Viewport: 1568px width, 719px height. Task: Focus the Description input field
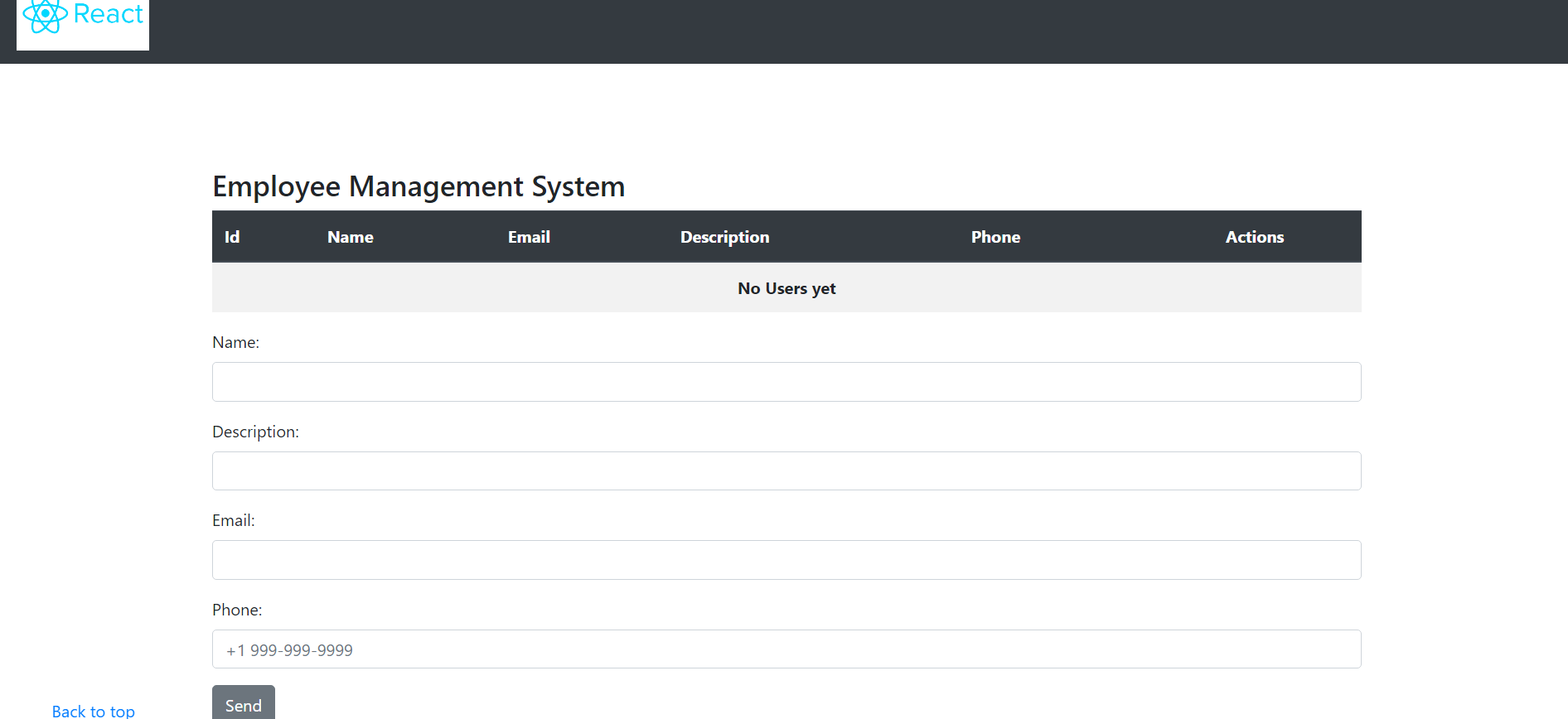tap(786, 470)
